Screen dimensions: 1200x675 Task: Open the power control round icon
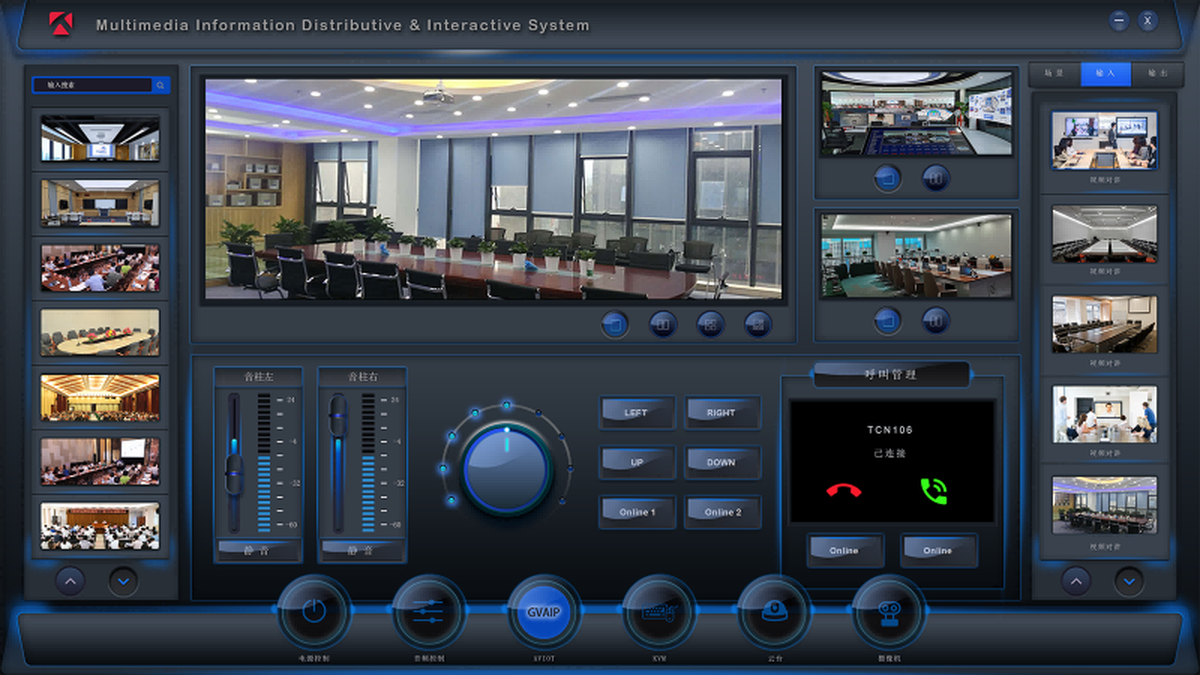point(314,612)
